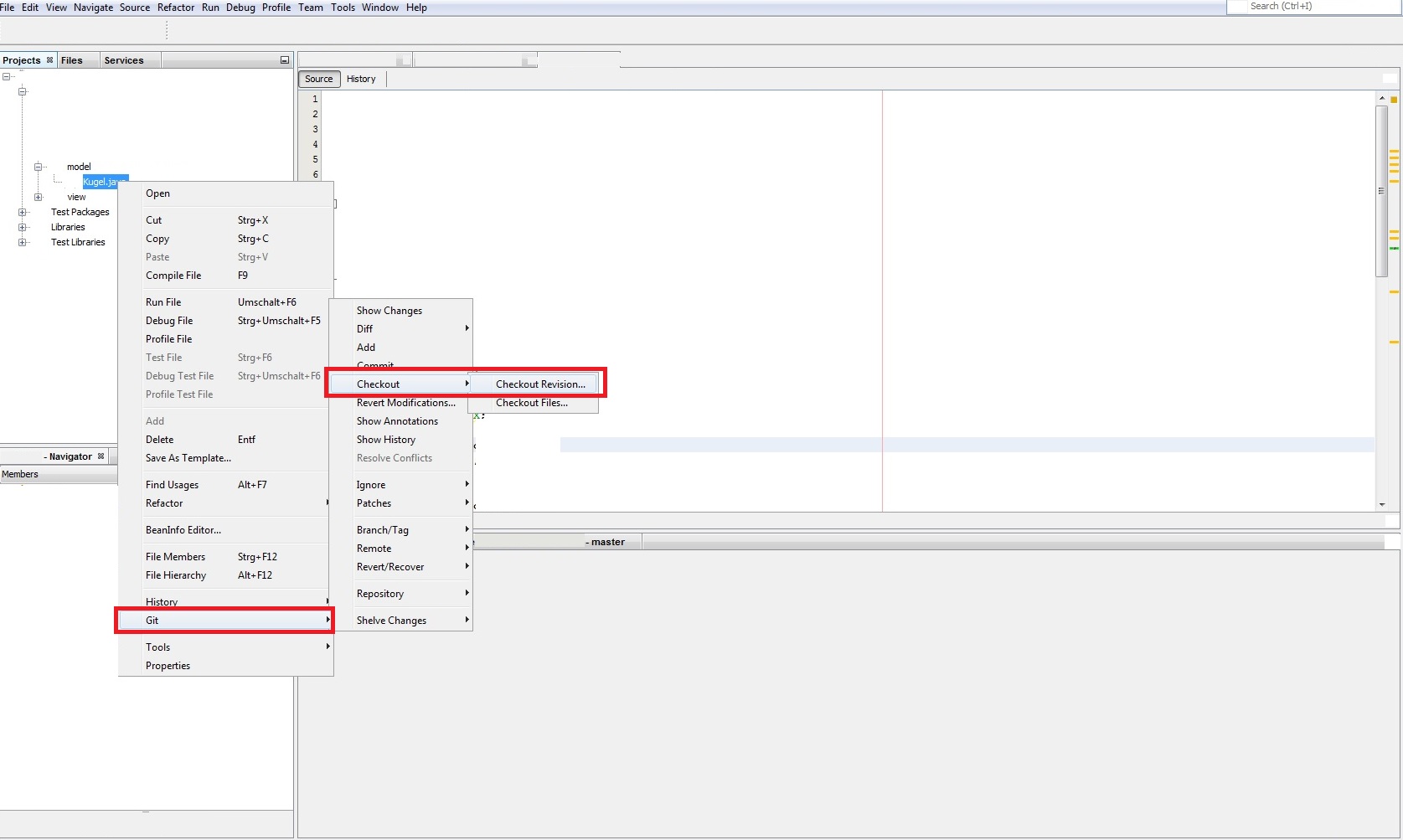
Task: Open the Branch/Tag submenu
Action: [401, 530]
